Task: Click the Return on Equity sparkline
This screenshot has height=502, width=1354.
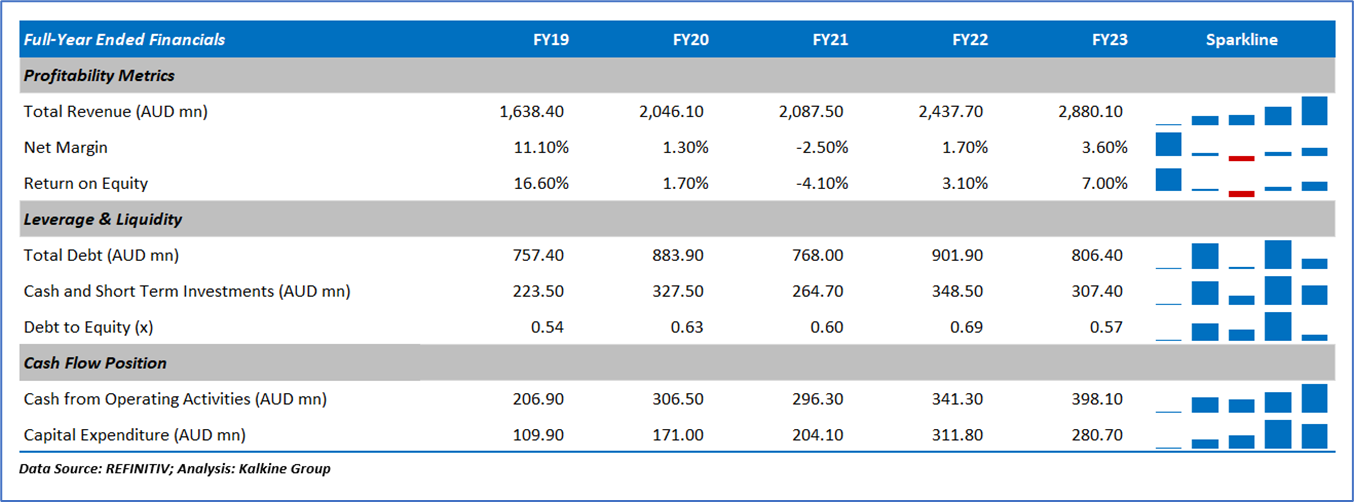Action: point(1241,183)
